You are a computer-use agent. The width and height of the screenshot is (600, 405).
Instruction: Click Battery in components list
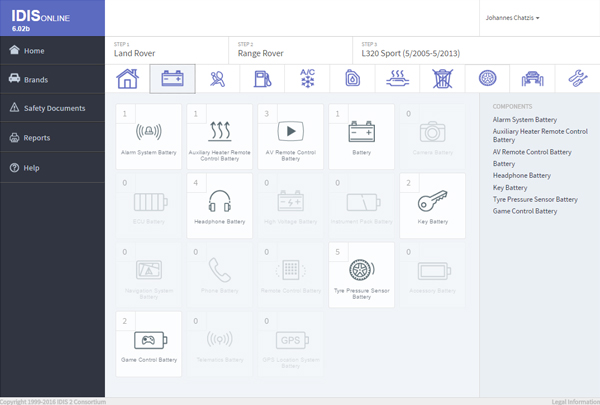tap(504, 164)
